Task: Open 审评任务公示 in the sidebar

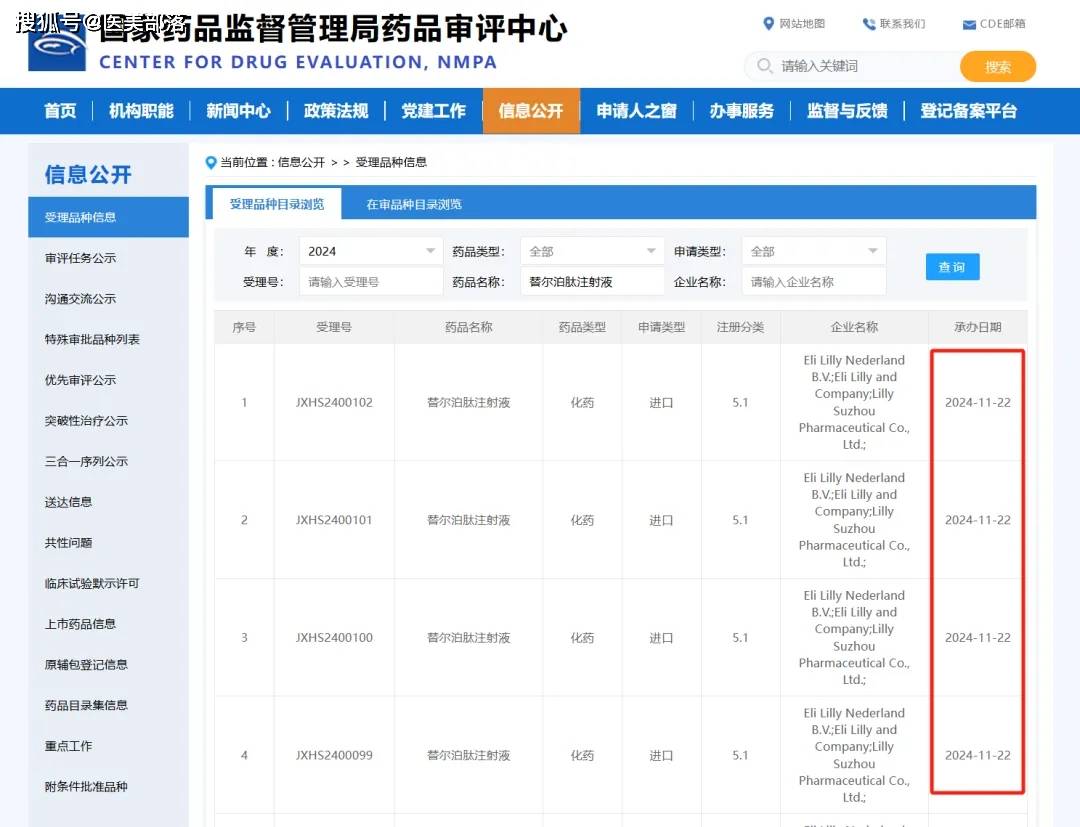Action: (x=81, y=258)
